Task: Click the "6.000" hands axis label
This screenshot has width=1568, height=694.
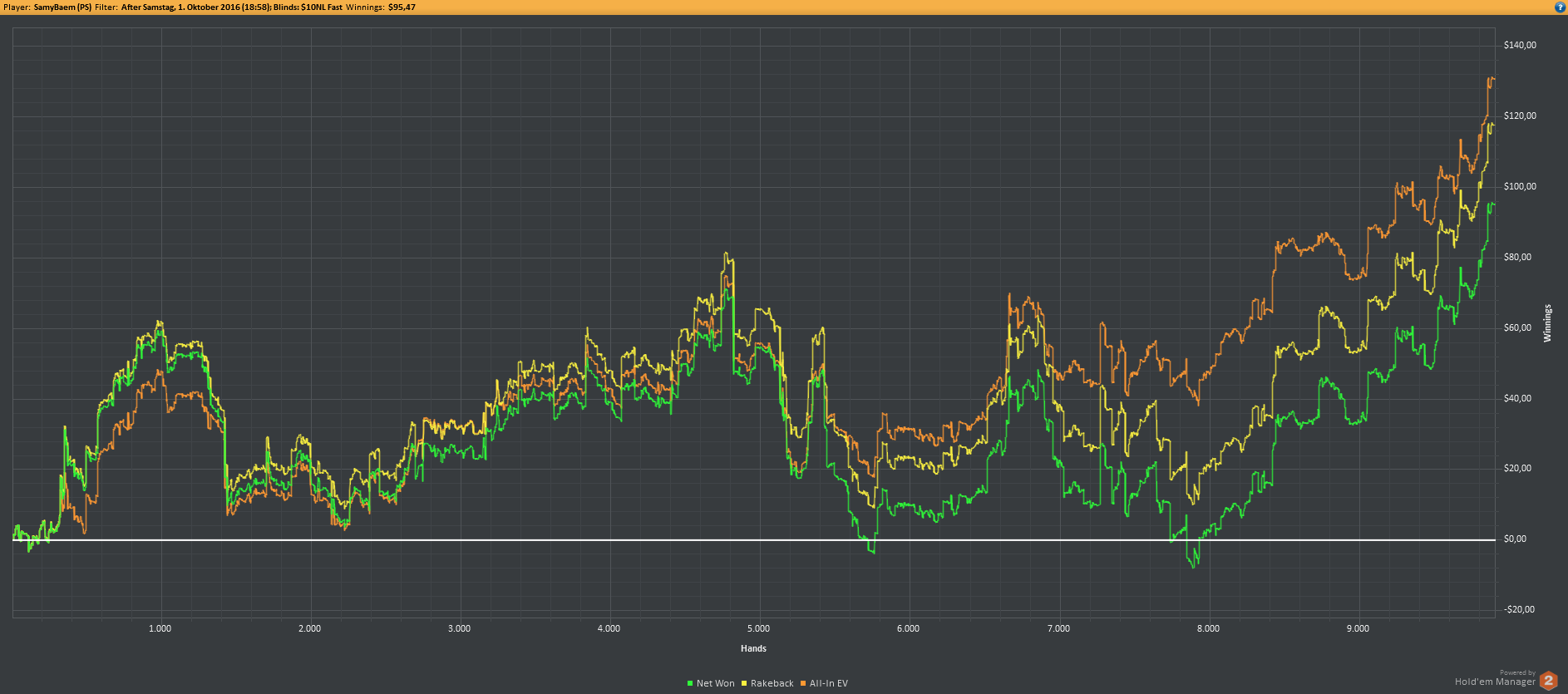Action: 908,628
